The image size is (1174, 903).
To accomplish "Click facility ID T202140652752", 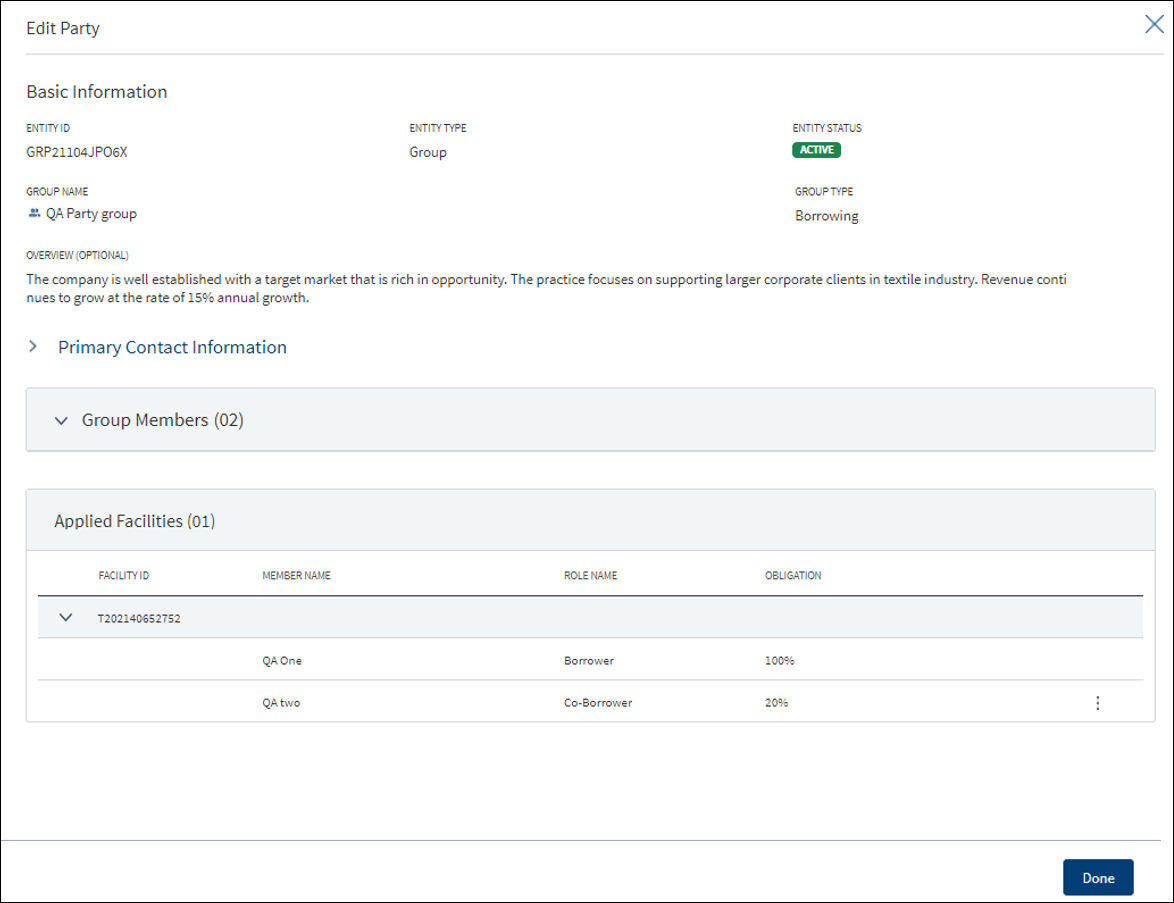I will (139, 618).
